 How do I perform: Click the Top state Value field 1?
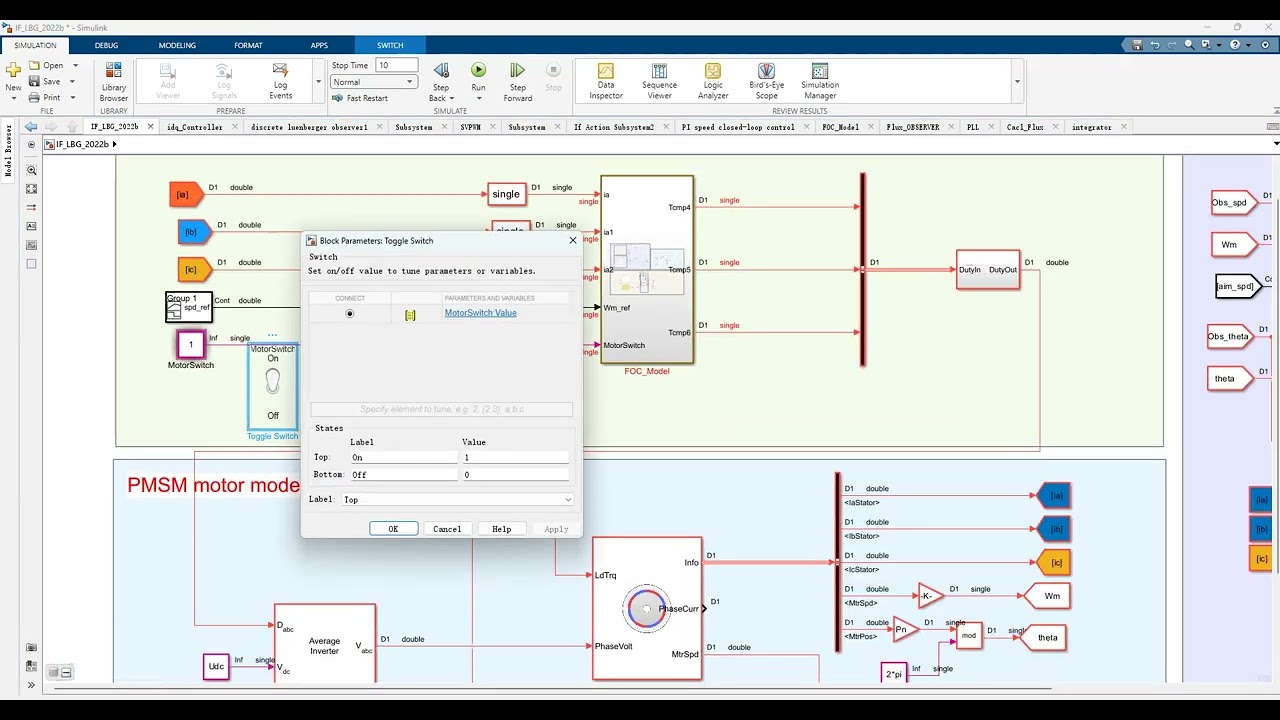click(x=514, y=457)
